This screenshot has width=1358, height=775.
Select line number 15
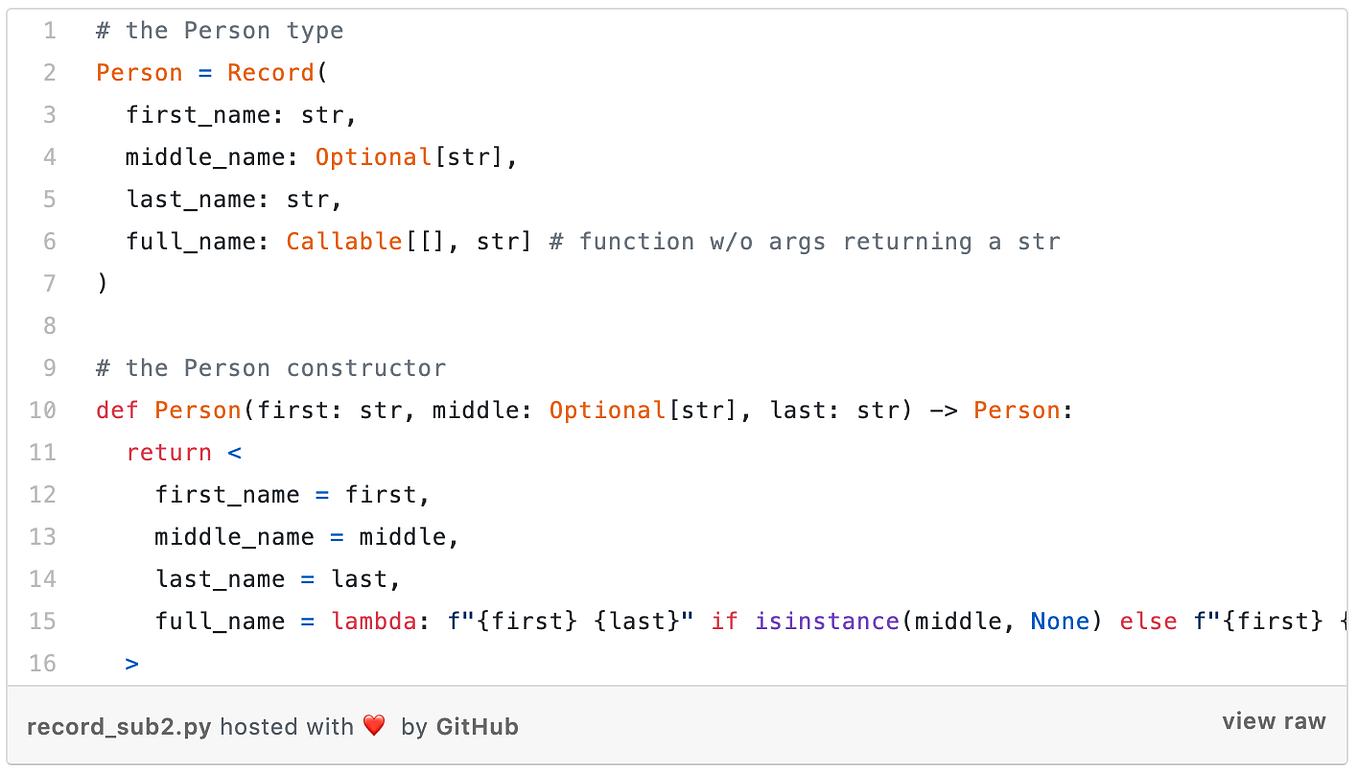[43, 621]
